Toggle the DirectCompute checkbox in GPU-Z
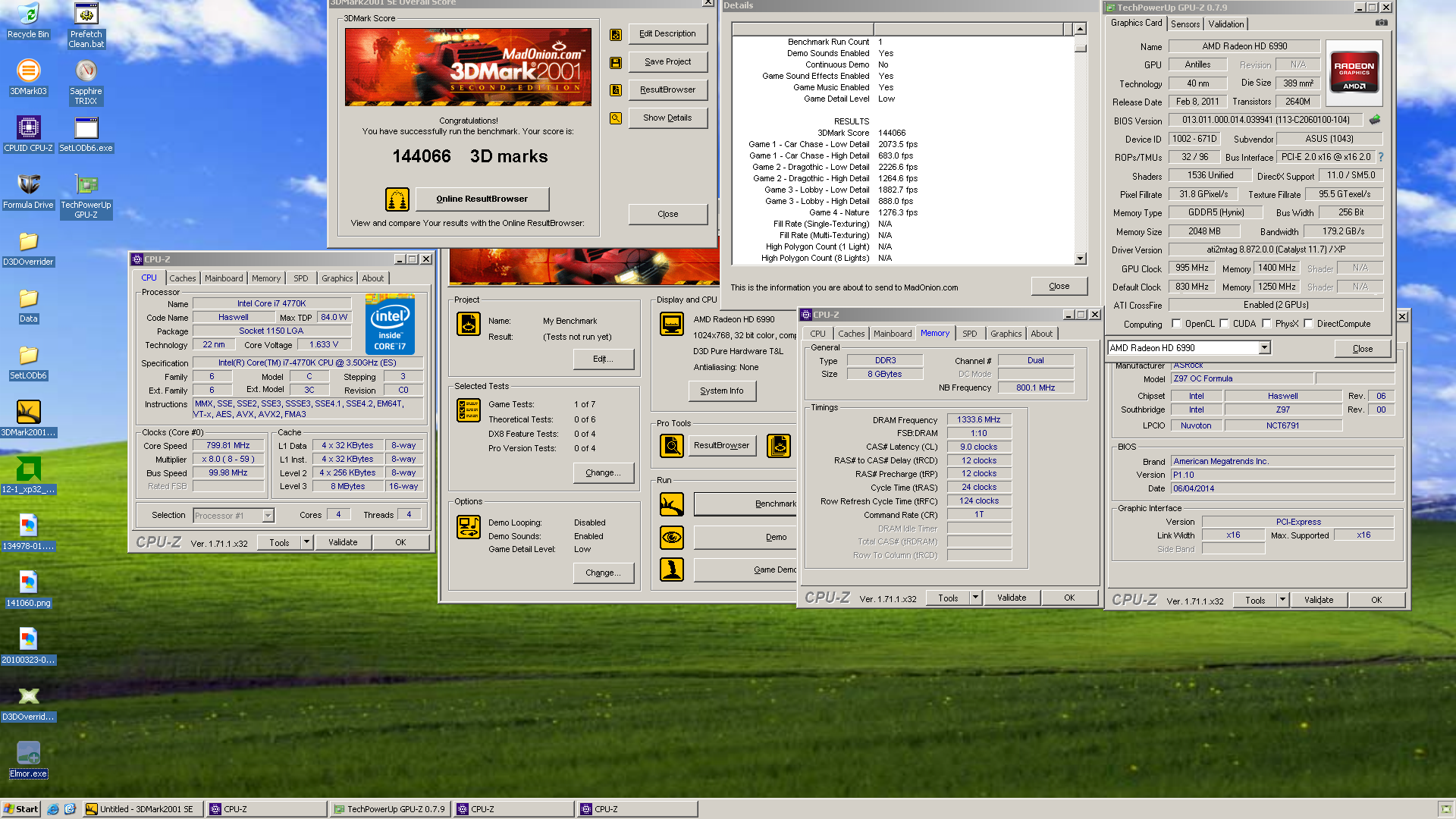Viewport: 1456px width, 819px height. coord(1308,324)
